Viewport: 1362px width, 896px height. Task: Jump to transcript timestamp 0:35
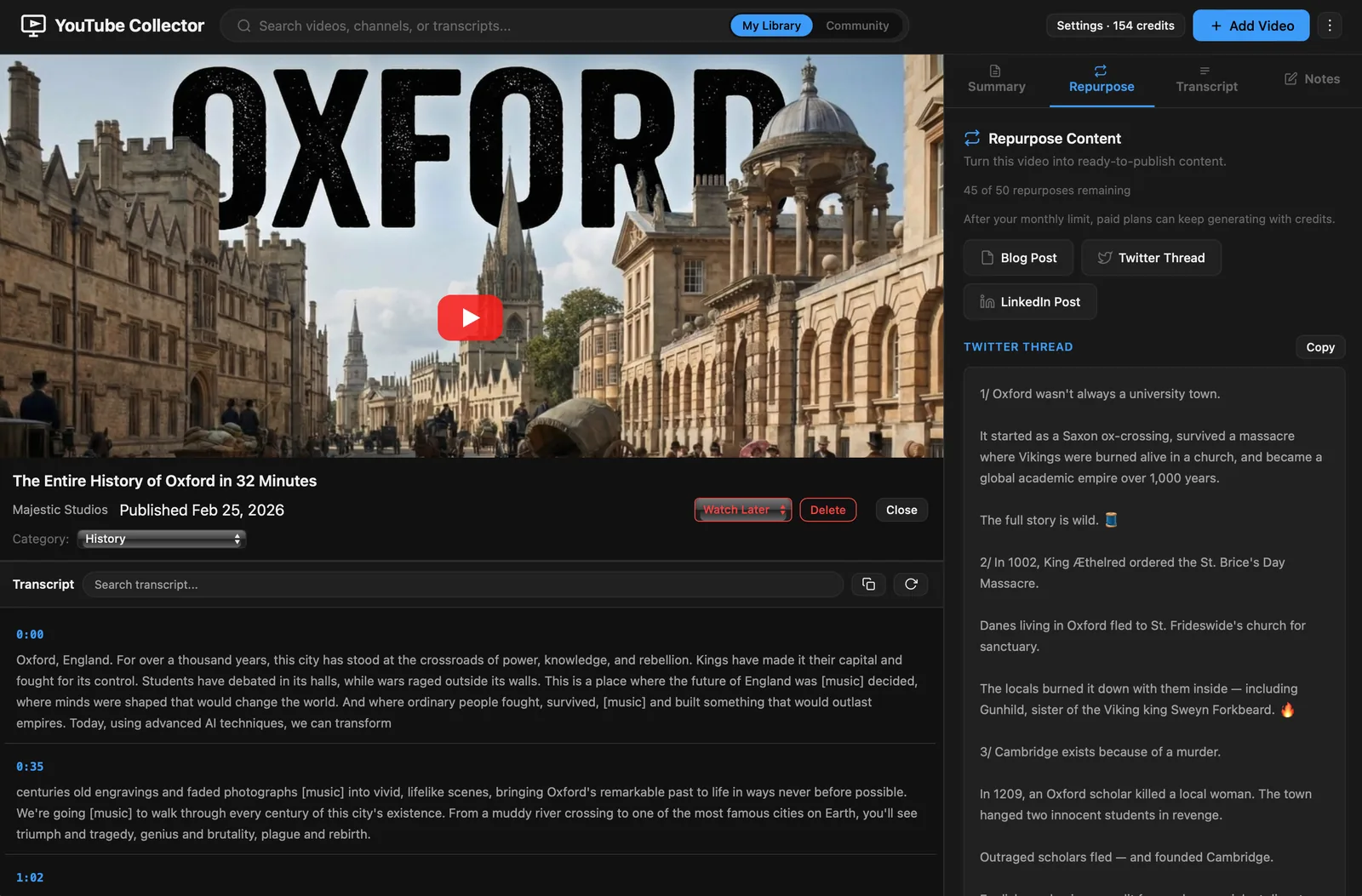click(30, 767)
